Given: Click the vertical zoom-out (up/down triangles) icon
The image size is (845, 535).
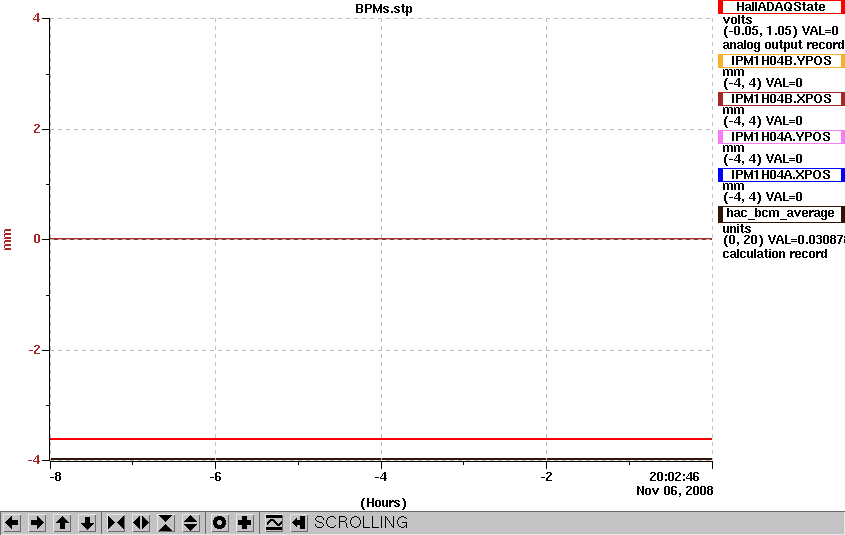Looking at the screenshot, I should click(191, 523).
